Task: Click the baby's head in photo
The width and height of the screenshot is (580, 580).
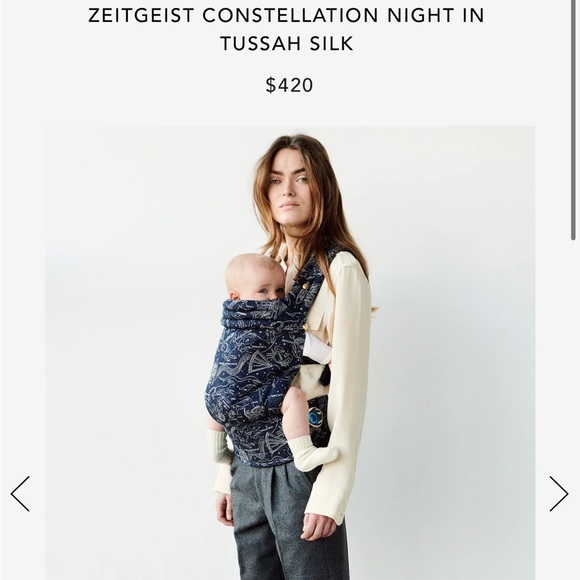Action: [255, 278]
